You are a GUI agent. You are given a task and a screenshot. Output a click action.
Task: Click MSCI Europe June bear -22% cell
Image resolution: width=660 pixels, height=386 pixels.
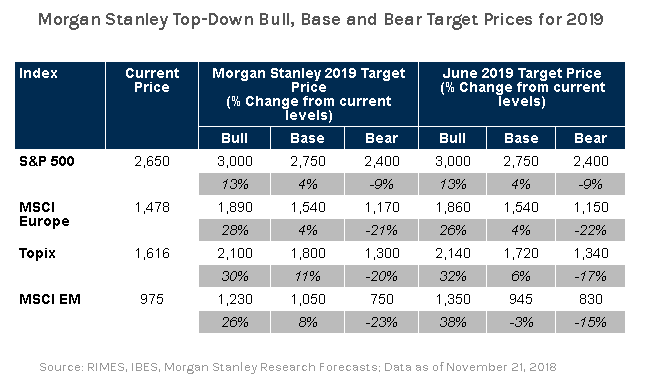tap(591, 230)
